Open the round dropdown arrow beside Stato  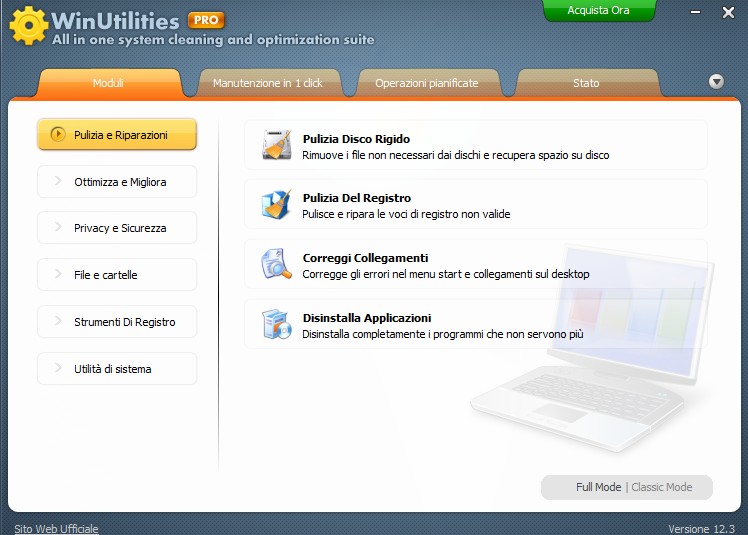[x=716, y=82]
